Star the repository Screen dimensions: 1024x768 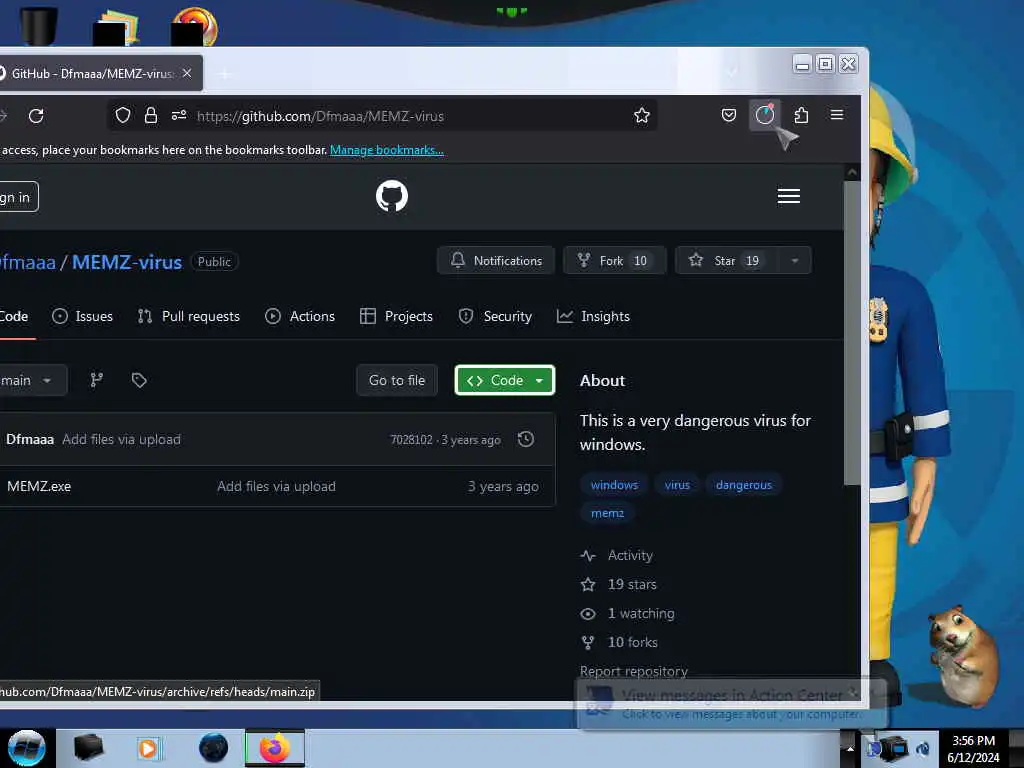point(726,261)
